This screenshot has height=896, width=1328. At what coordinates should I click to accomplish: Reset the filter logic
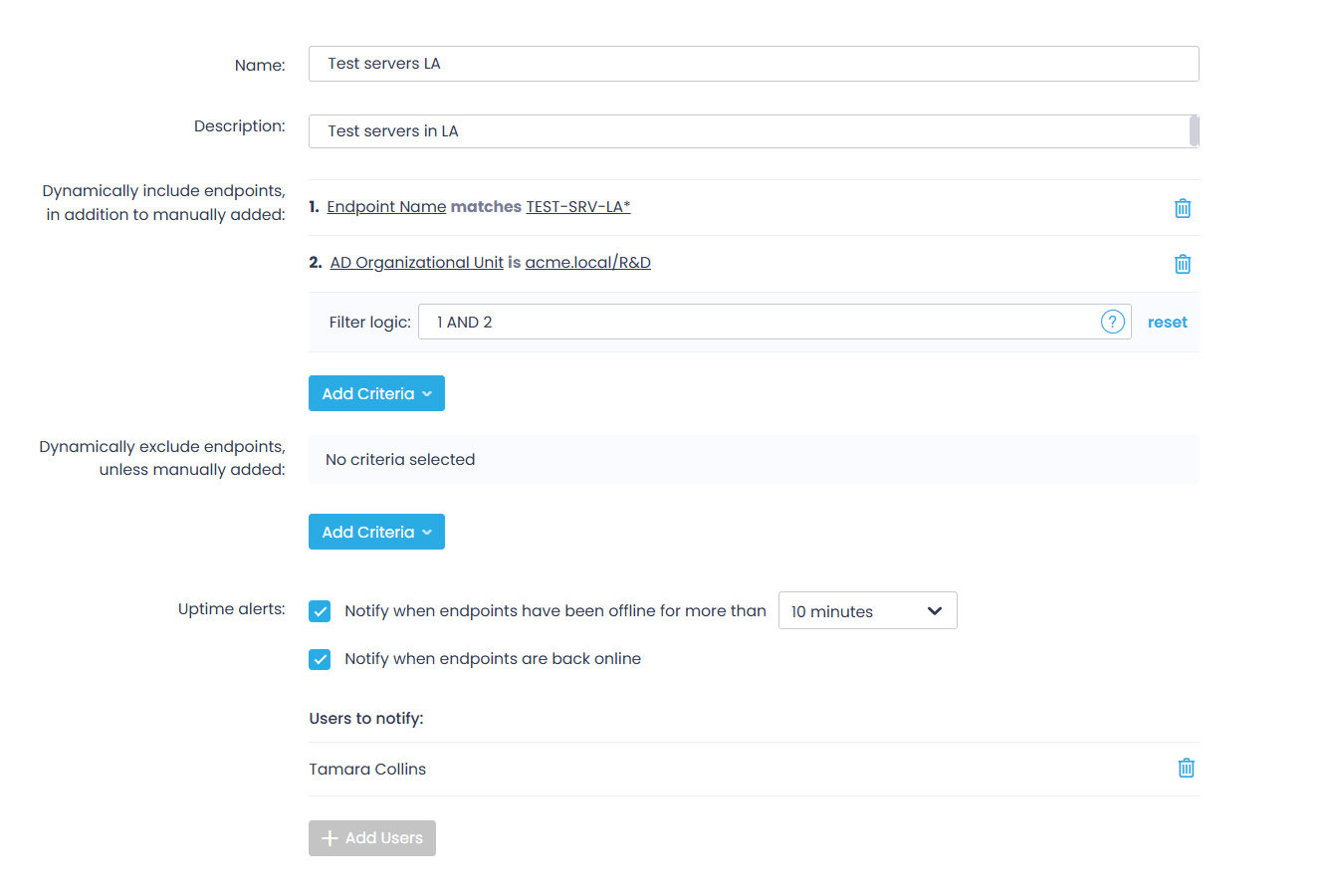point(1167,323)
